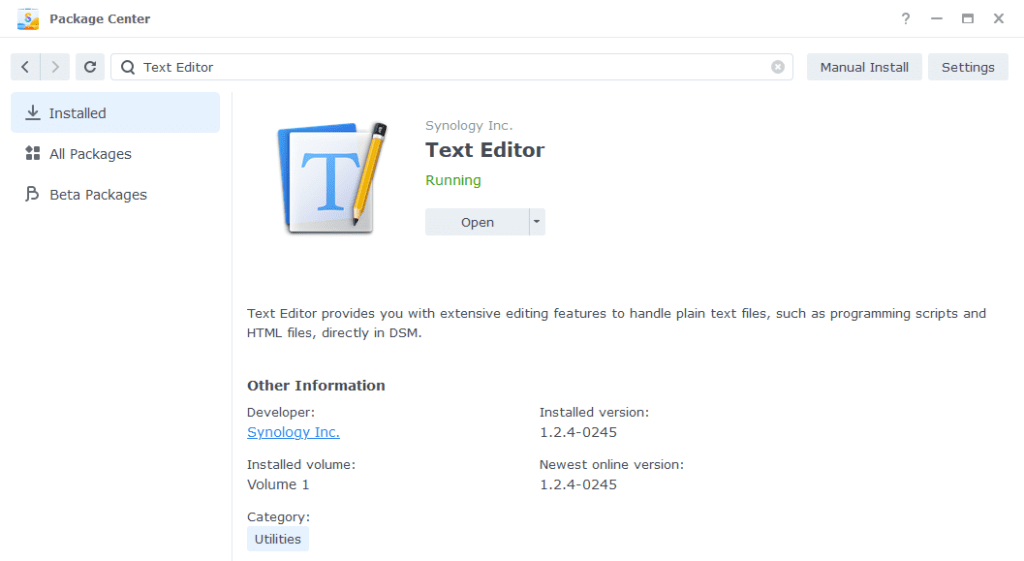Viewport: 1024px width, 561px height.
Task: Click installed version 1.2.4-0245 under Installed version
Action: (x=578, y=432)
